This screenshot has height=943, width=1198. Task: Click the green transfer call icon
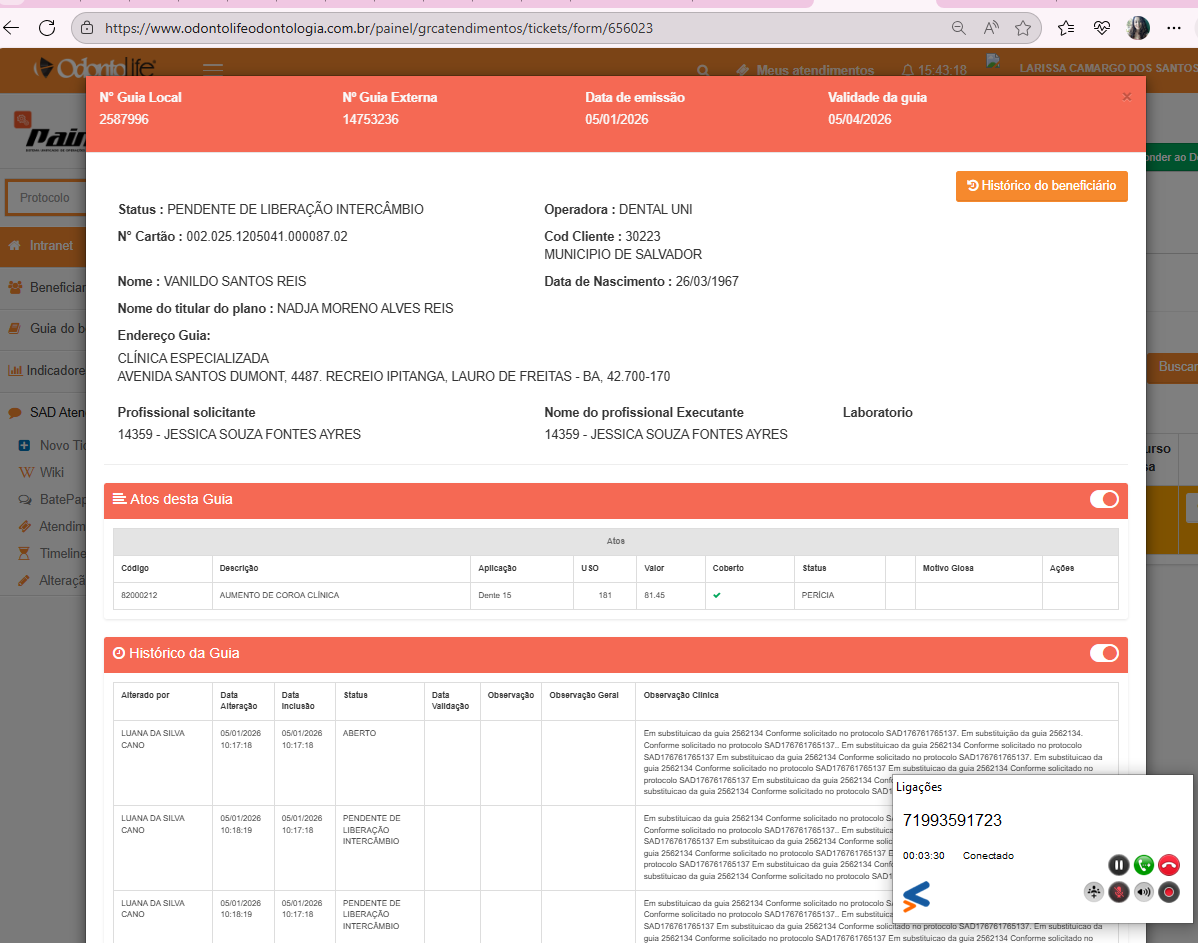pos(1143,865)
